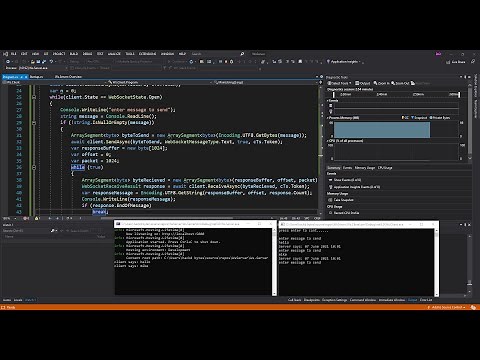This screenshot has height=360, width=480.
Task: Toggle the Private Bytes legend in Process Memory
Action: click(x=440, y=118)
